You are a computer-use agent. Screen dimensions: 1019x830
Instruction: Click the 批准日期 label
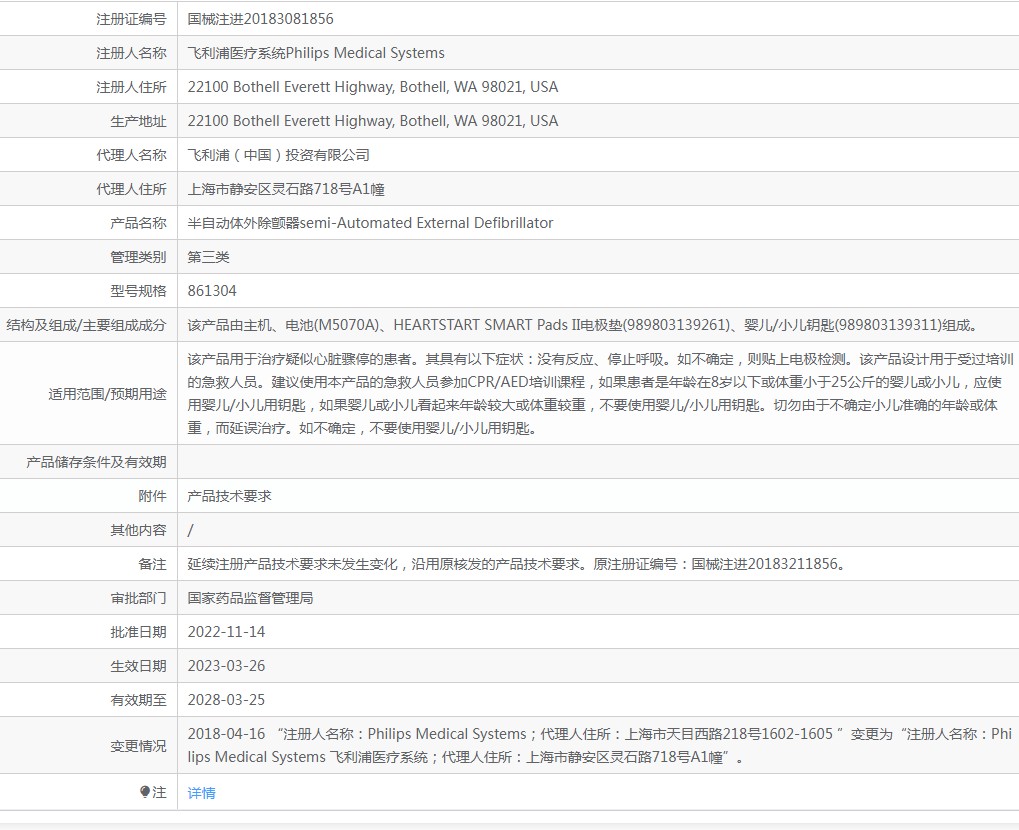pyautogui.click(x=138, y=632)
